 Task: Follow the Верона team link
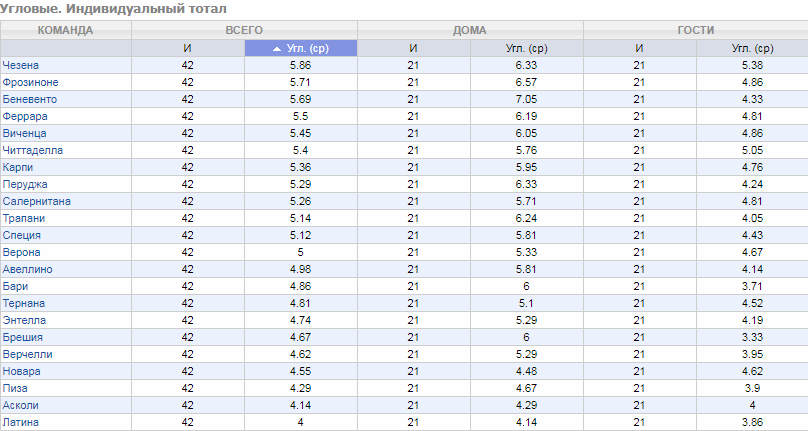pyautogui.click(x=21, y=252)
